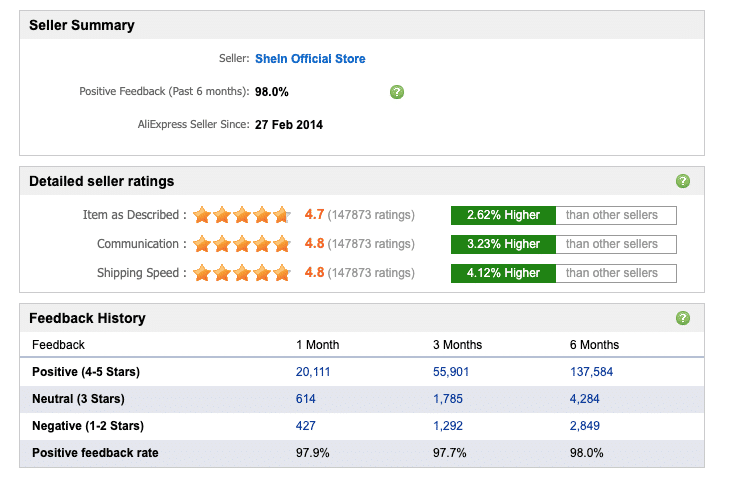Select the Neutral (3 Stars) row label

click(x=78, y=399)
